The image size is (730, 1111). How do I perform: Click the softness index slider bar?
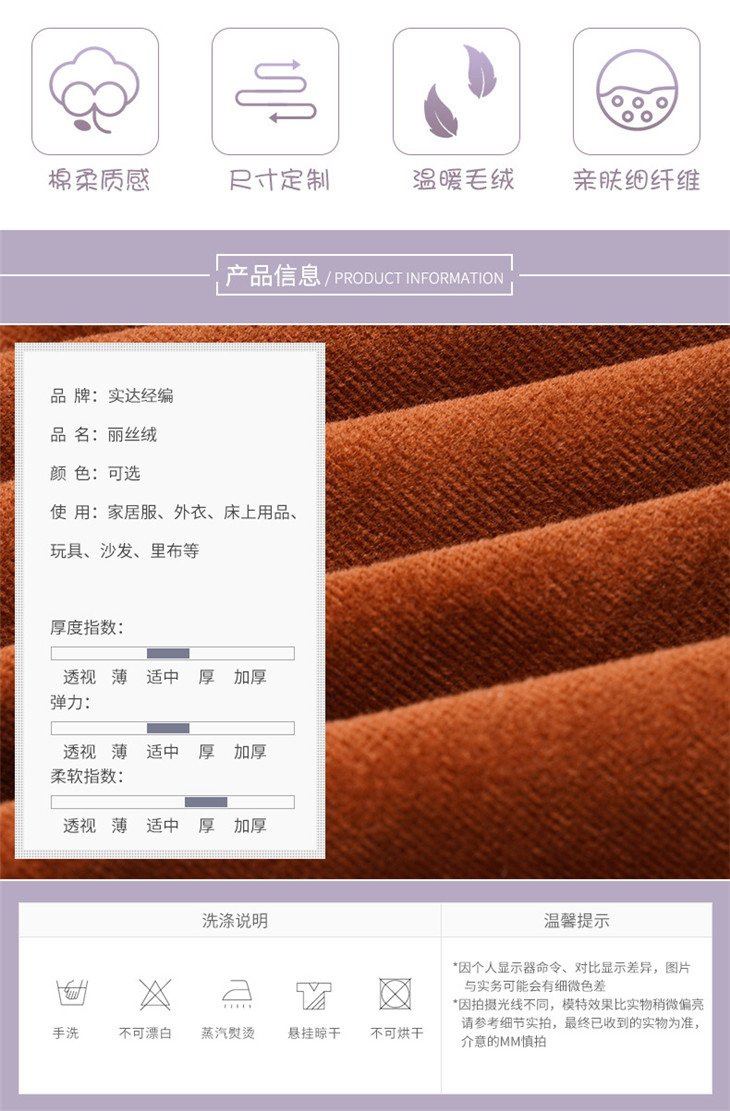click(x=172, y=802)
